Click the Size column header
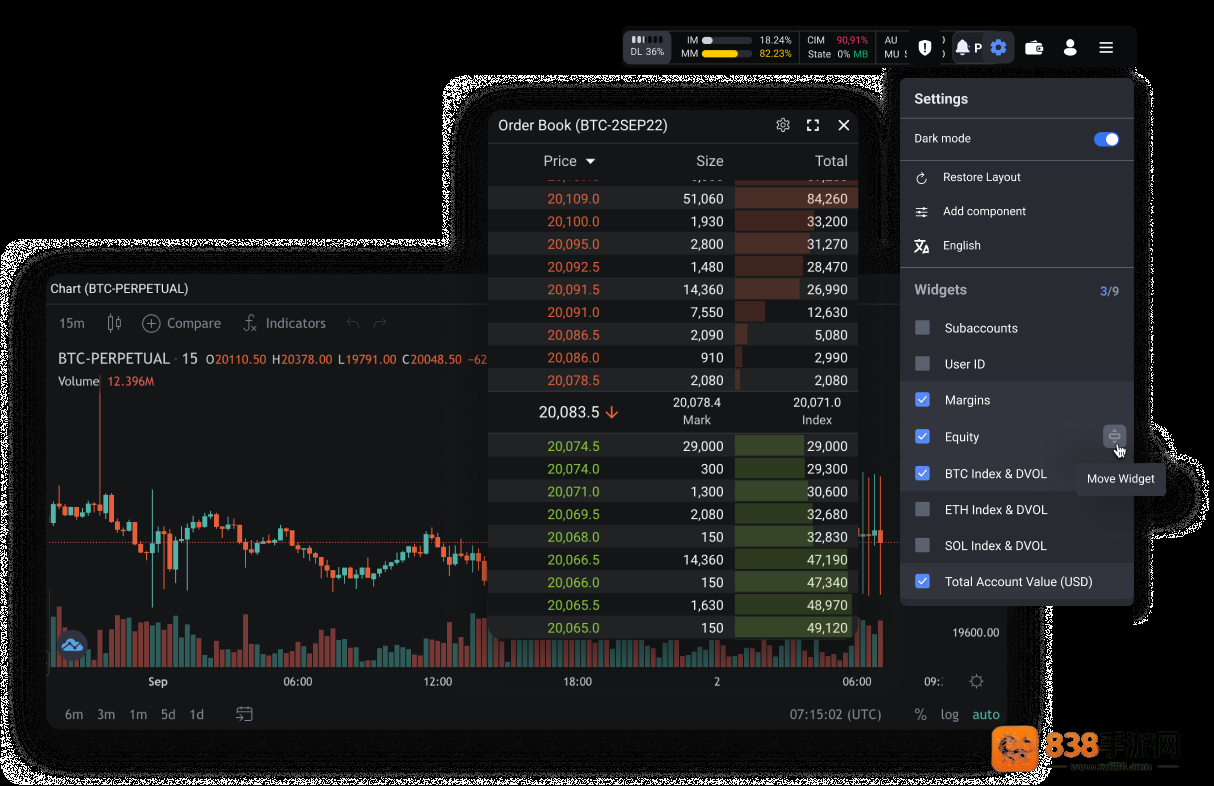The image size is (1214, 786). pyautogui.click(x=710, y=161)
